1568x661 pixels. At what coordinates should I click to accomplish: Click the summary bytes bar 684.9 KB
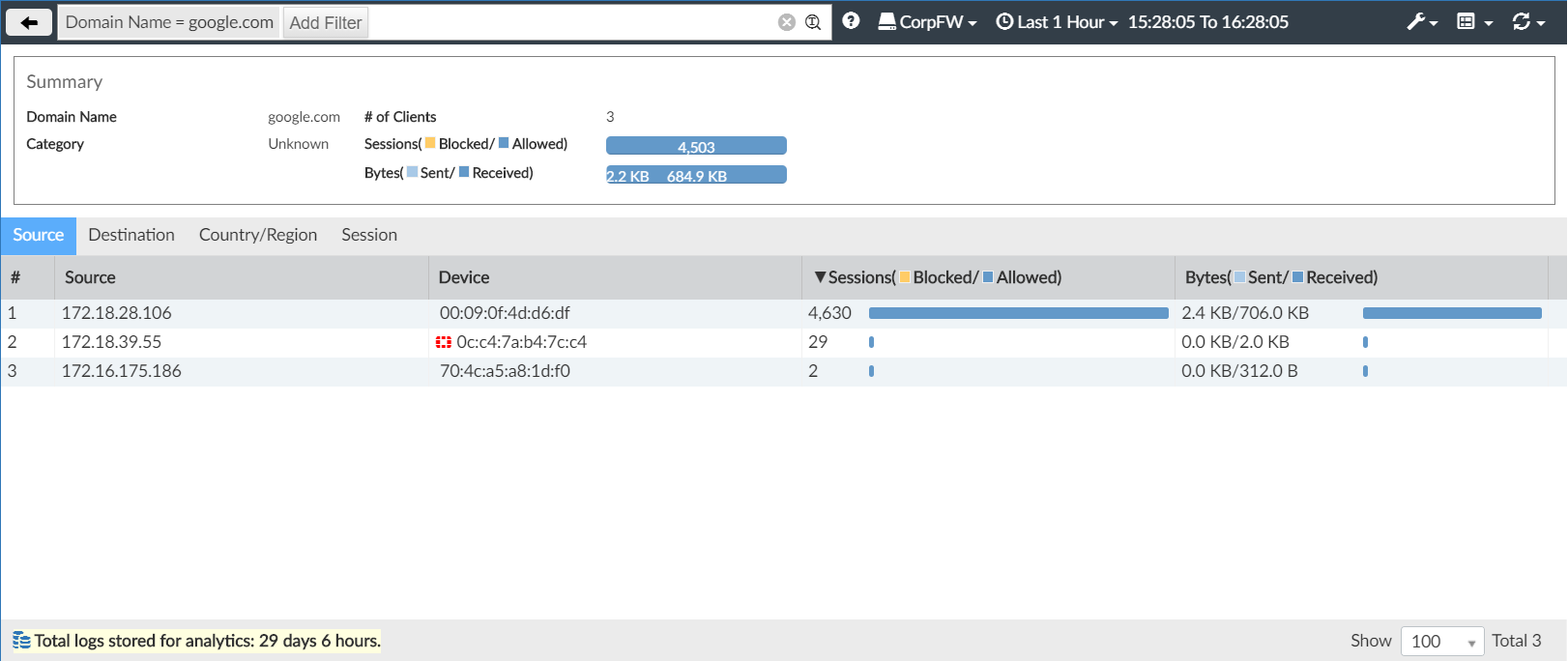coord(696,175)
